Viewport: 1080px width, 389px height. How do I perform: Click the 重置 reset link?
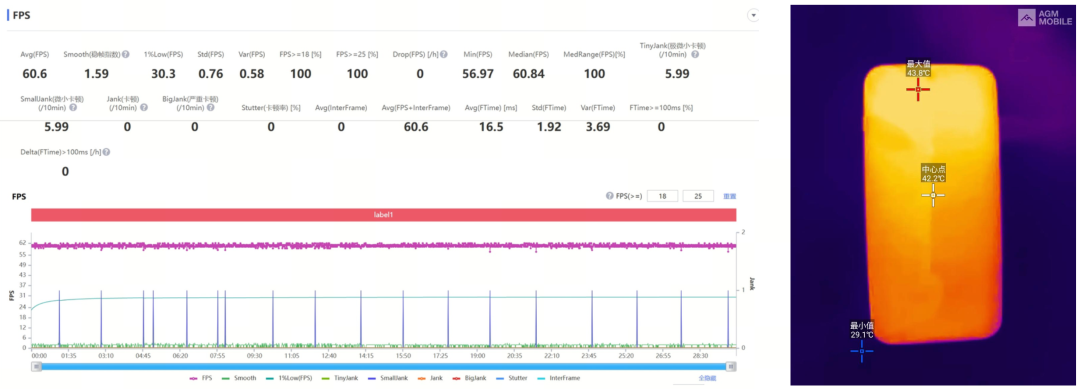click(x=729, y=196)
